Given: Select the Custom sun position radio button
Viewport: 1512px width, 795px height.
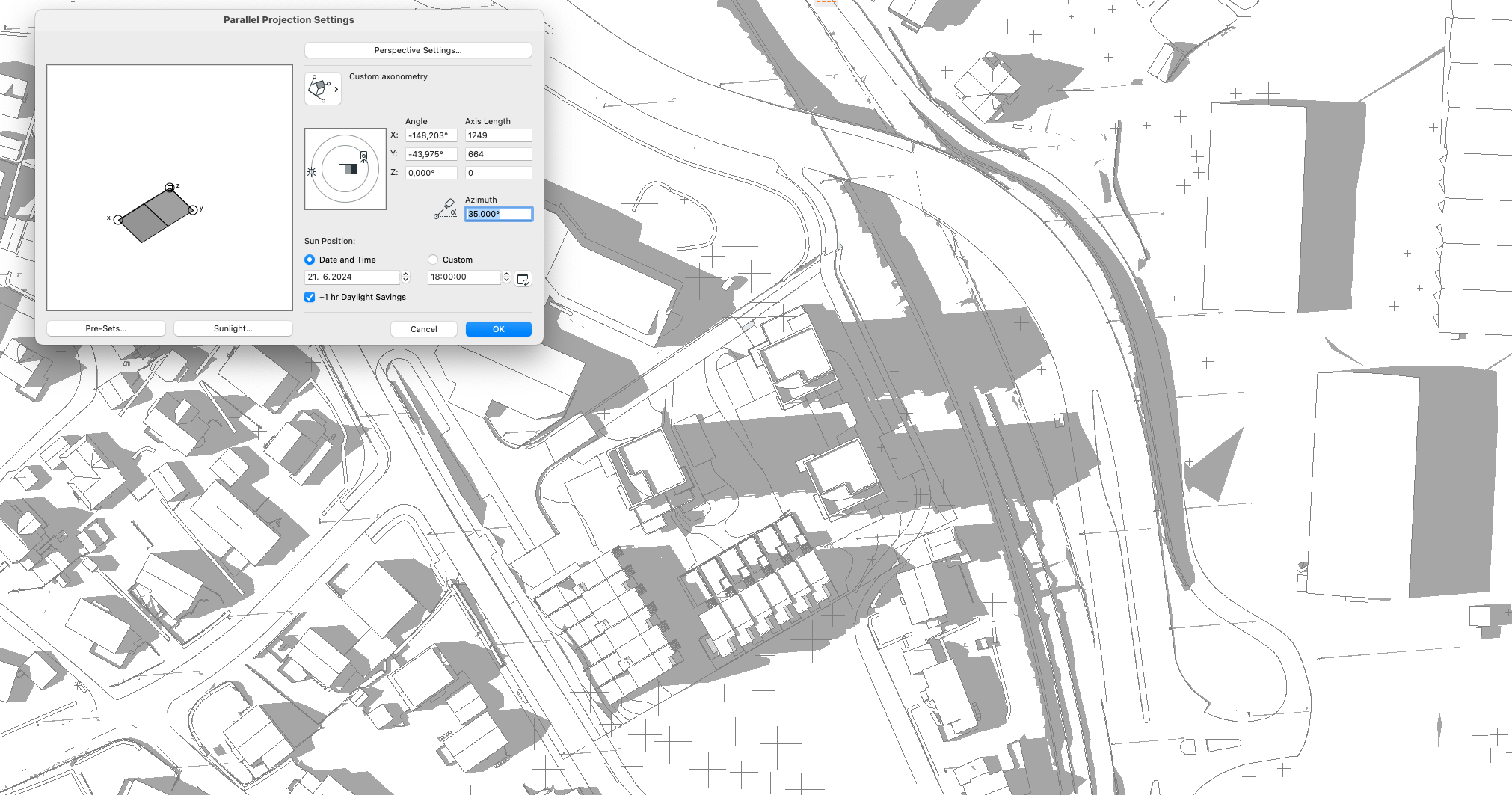Looking at the screenshot, I should tap(433, 260).
